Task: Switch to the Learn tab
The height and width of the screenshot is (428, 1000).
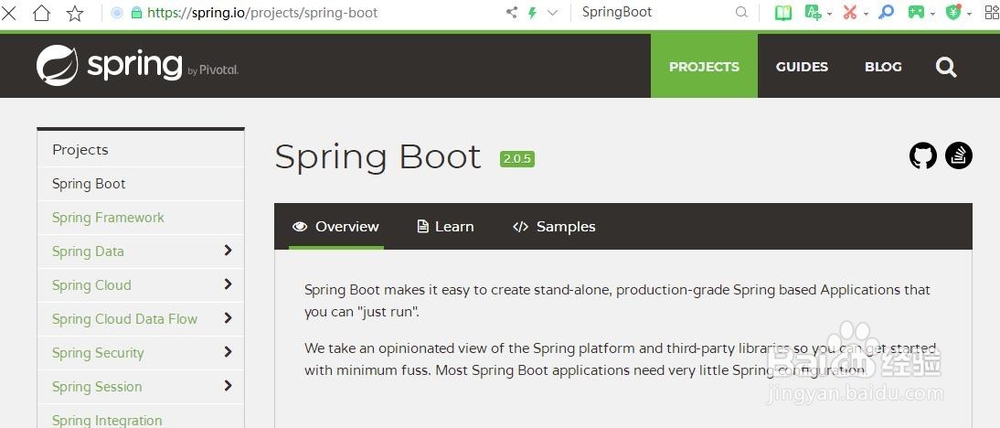Action: [x=445, y=226]
